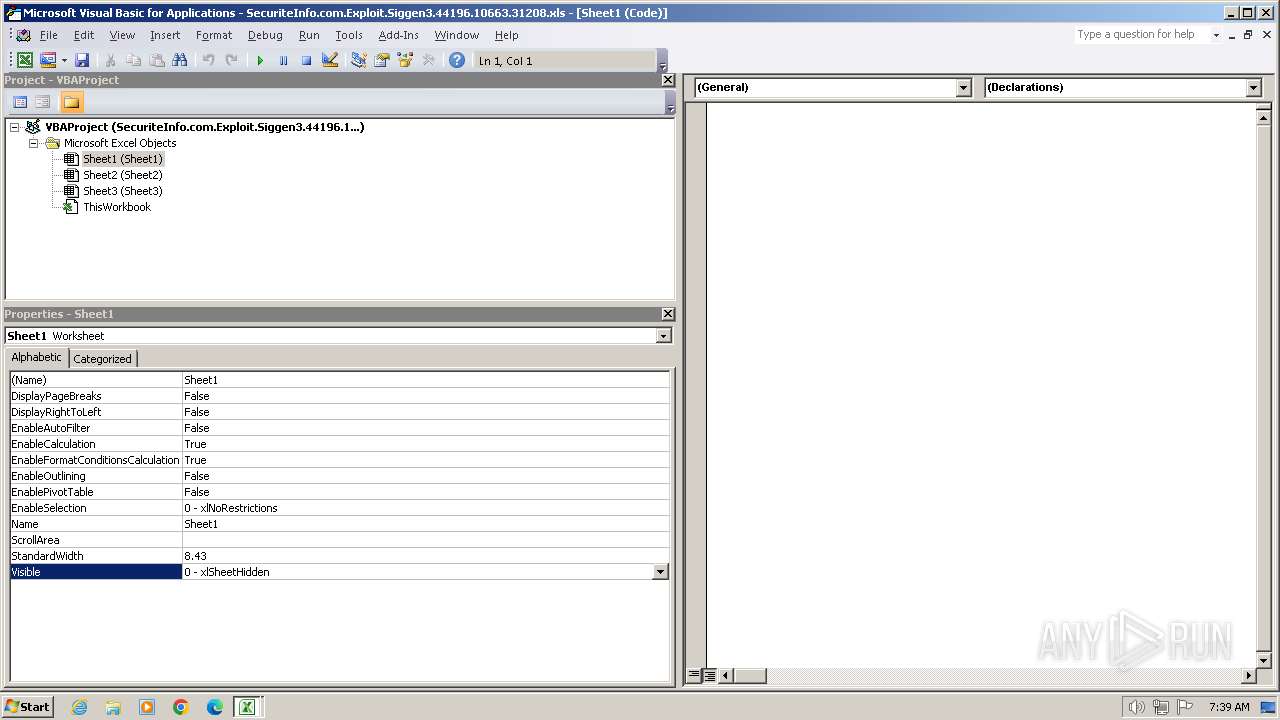The image size is (1280, 720).
Task: Switch to the Alphabetic properties tab
Action: (36, 358)
